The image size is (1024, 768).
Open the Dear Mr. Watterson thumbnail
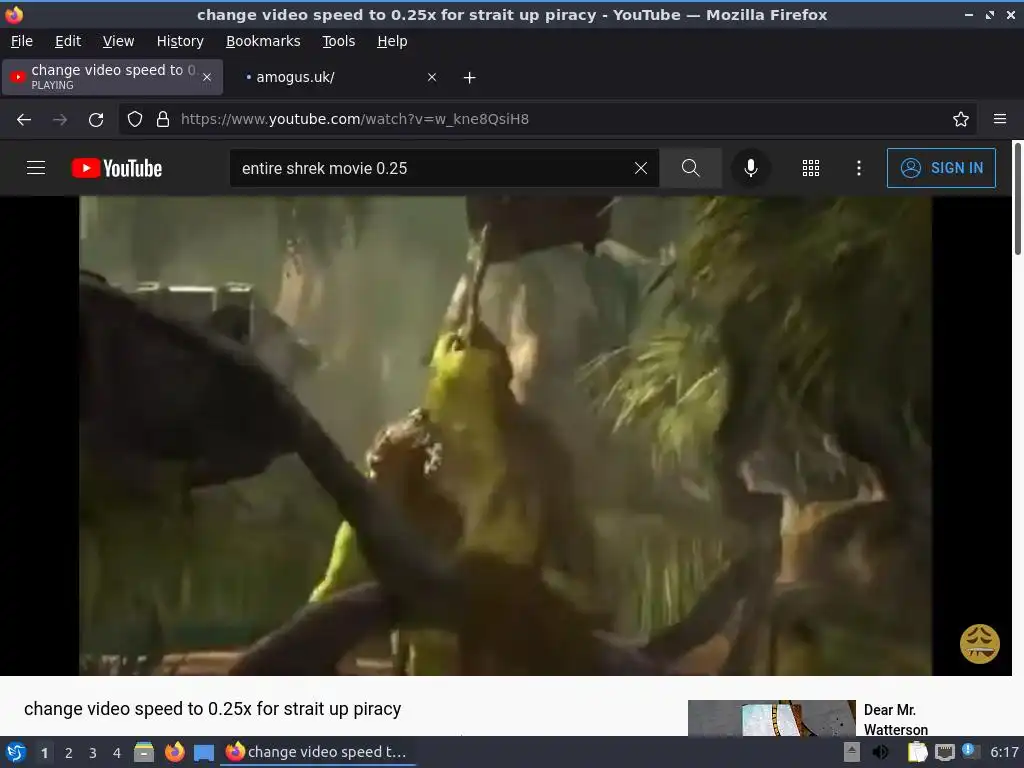[x=771, y=718]
